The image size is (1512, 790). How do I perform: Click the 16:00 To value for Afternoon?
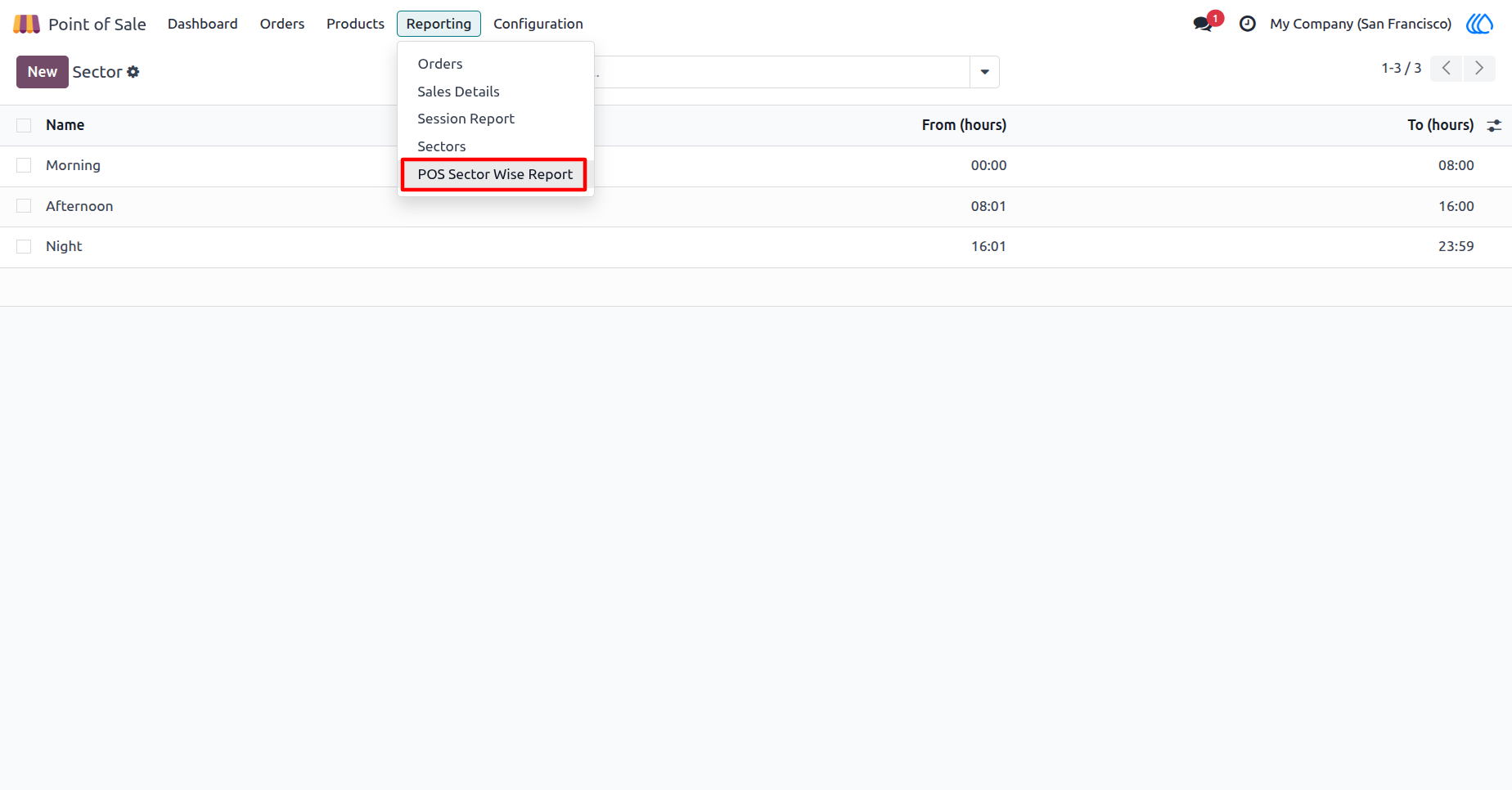click(x=1456, y=206)
